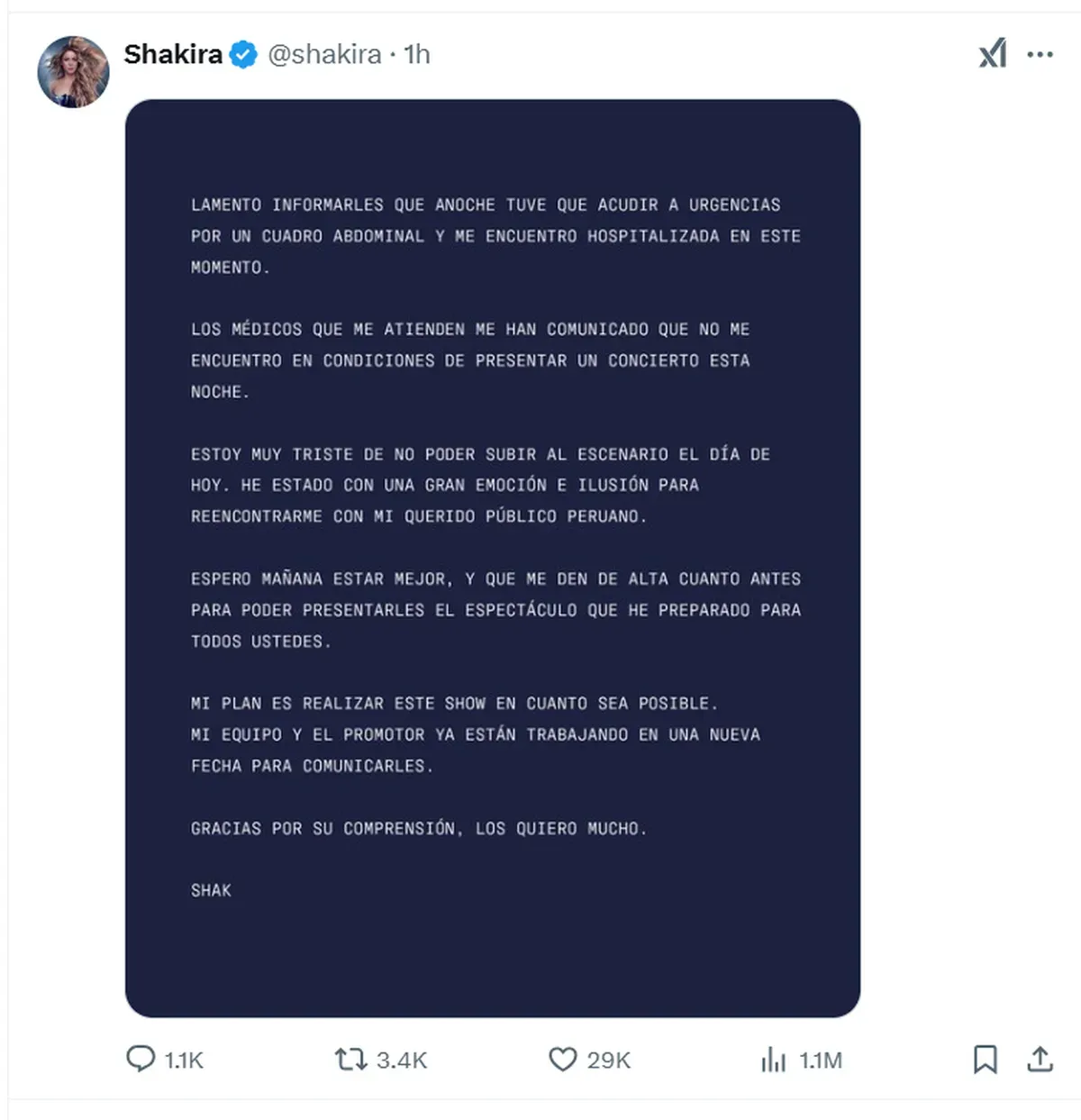Click the blue verified badge
1081x1120 pixels.
pos(242,55)
